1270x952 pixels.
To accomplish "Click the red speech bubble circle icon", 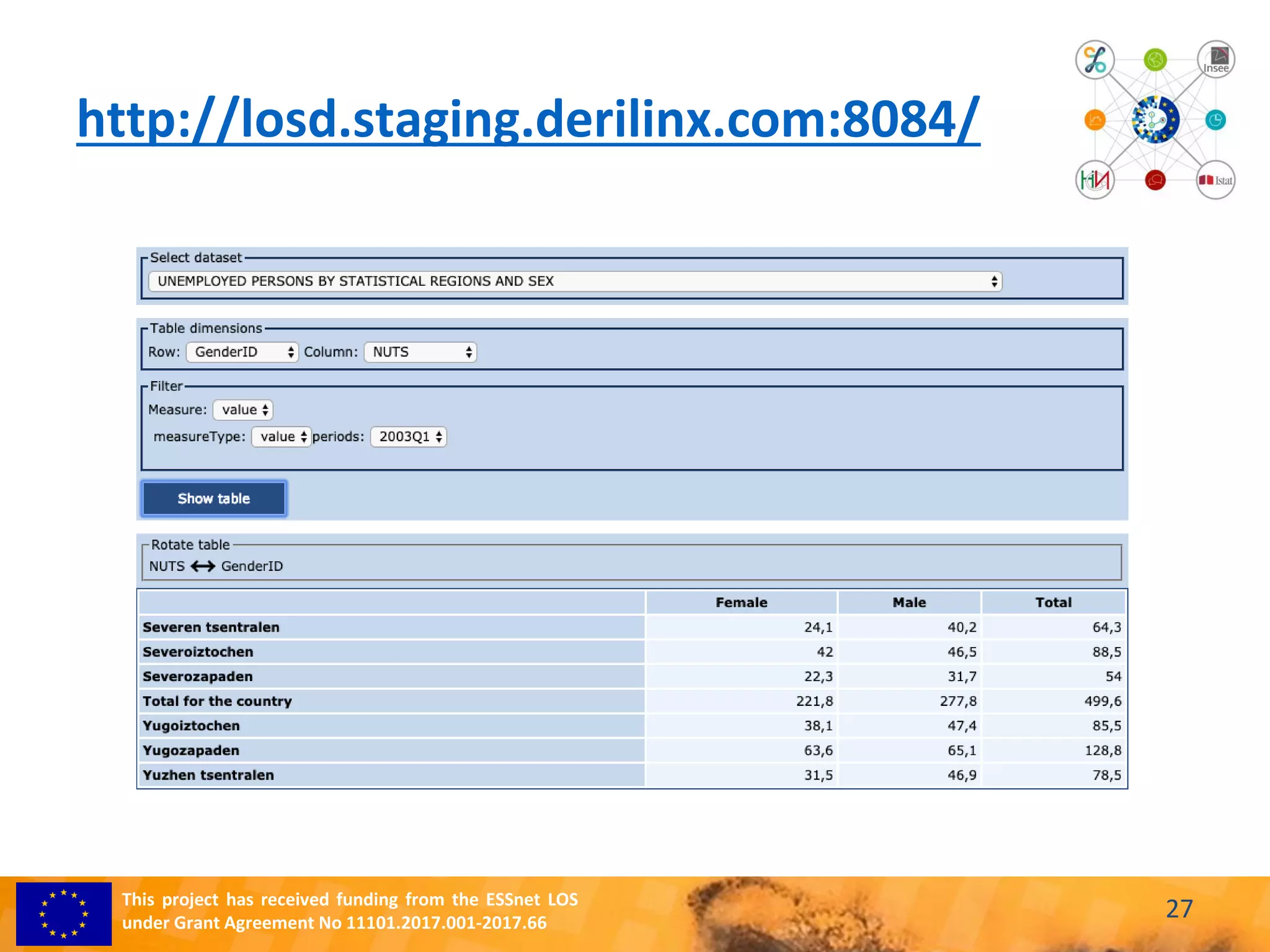I will tap(1155, 180).
